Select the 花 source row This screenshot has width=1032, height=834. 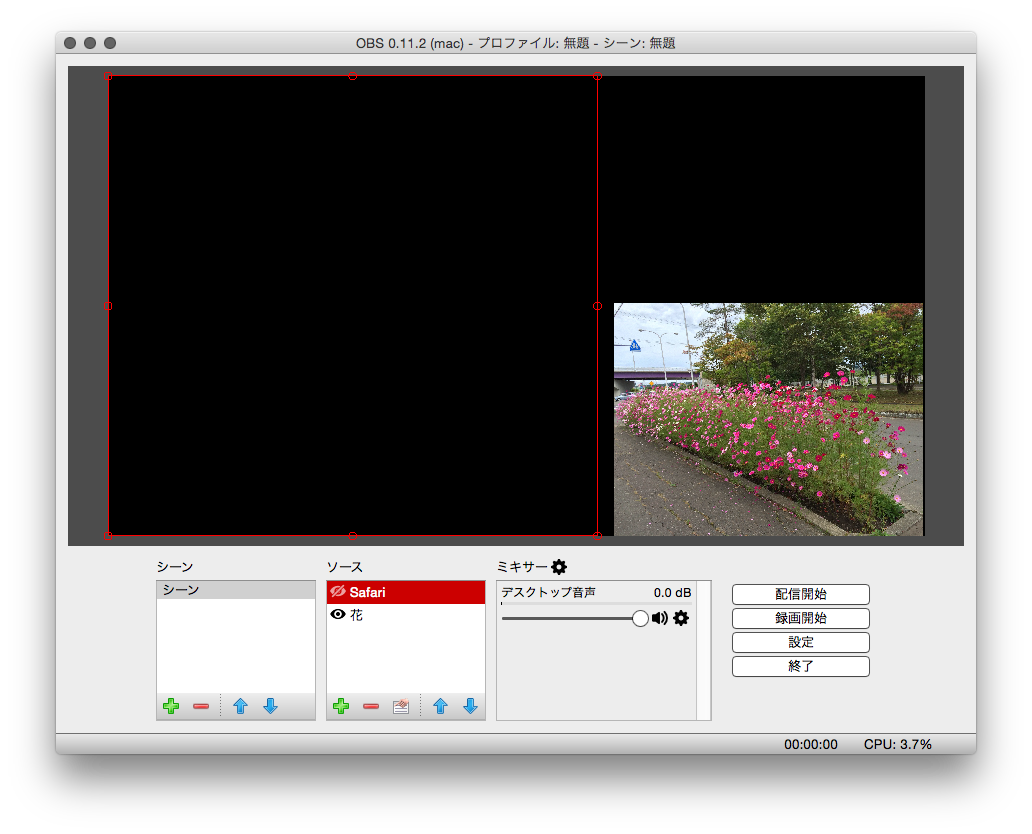[x=405, y=614]
